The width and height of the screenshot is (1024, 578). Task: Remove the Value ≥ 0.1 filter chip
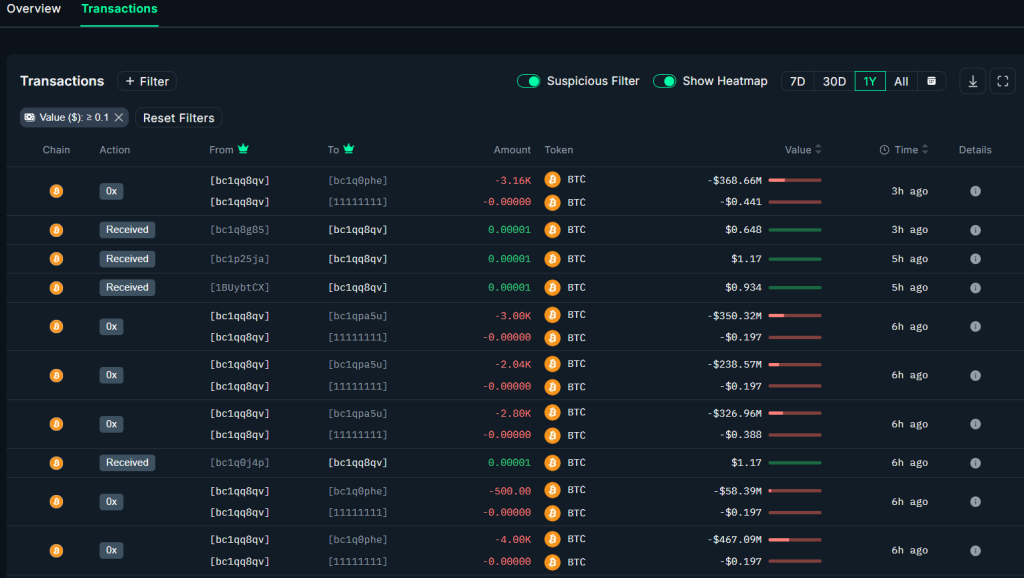(119, 118)
